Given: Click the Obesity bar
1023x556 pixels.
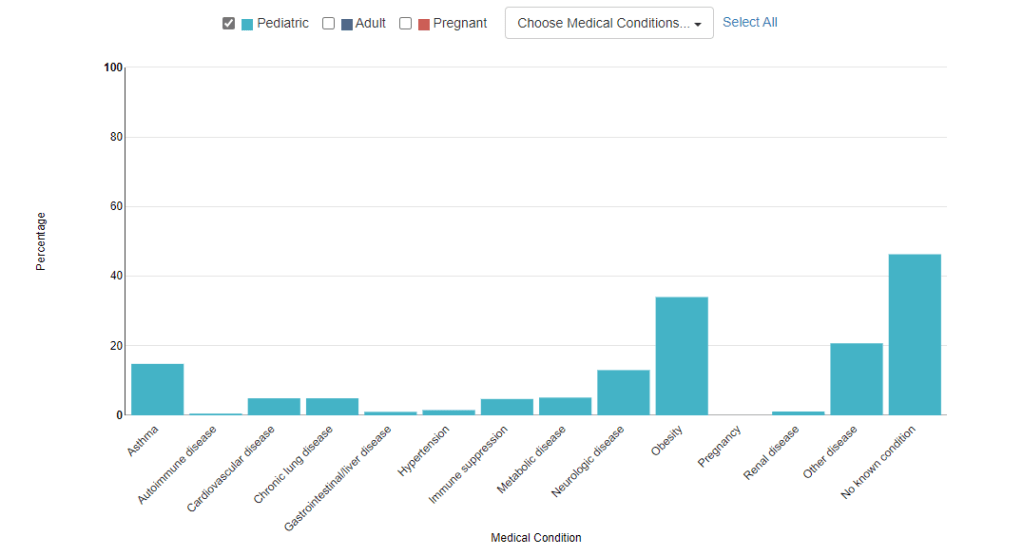Looking at the screenshot, I should click(681, 356).
